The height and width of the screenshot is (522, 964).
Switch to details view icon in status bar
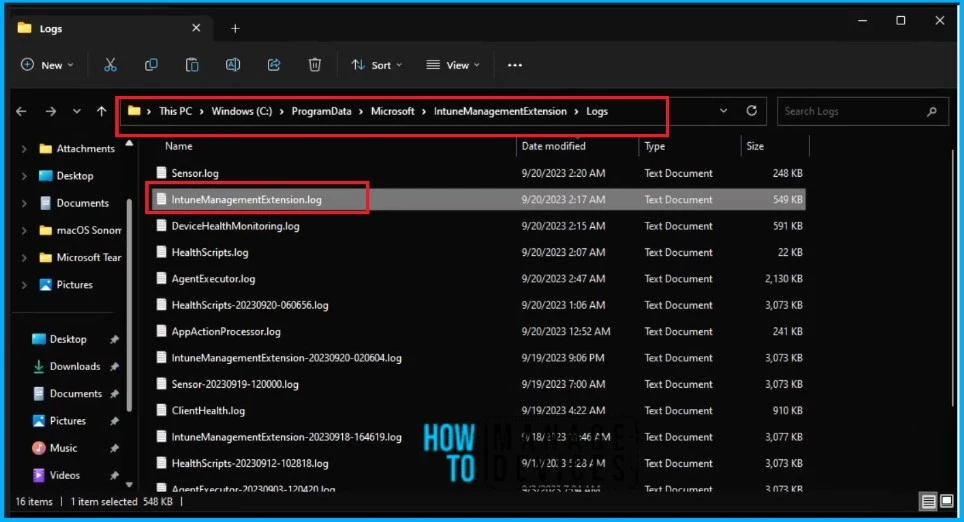click(x=928, y=502)
